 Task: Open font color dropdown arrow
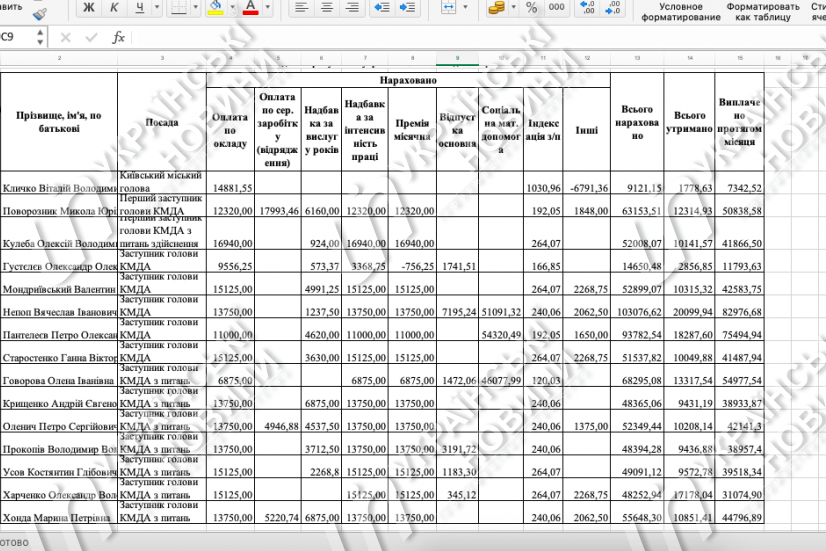268,7
